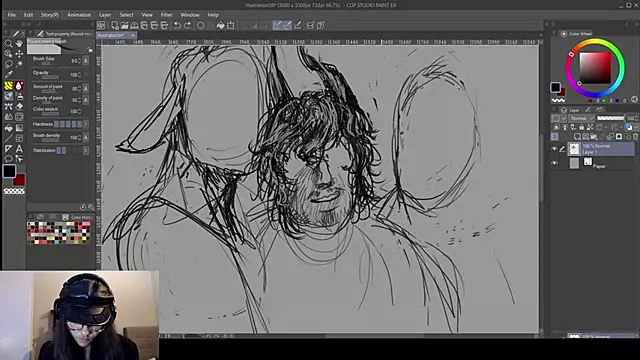Select the red Blend droplet tool

[x=19, y=86]
